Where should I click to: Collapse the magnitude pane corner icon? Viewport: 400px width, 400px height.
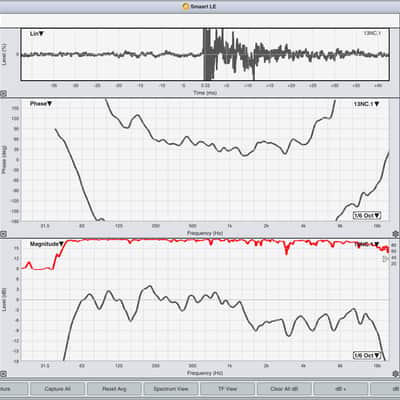coord(3,373)
